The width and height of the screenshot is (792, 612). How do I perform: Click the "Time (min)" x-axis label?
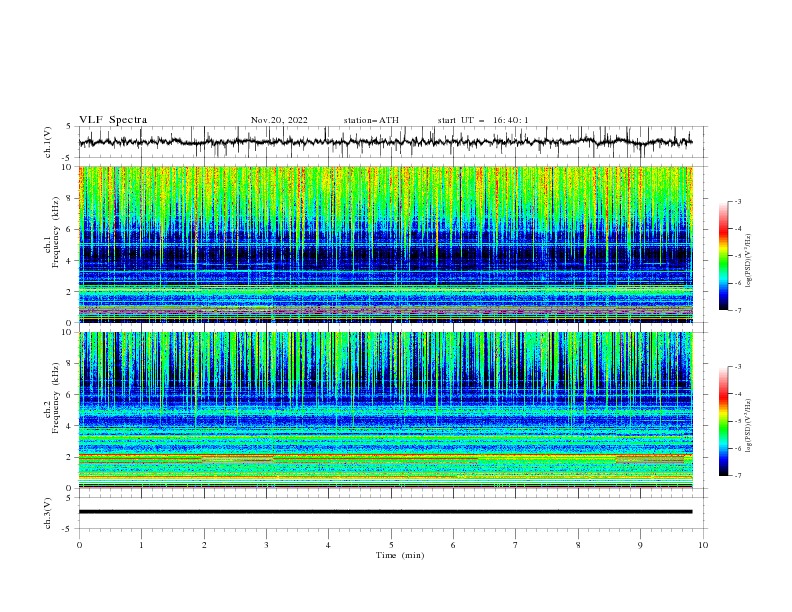(400, 555)
